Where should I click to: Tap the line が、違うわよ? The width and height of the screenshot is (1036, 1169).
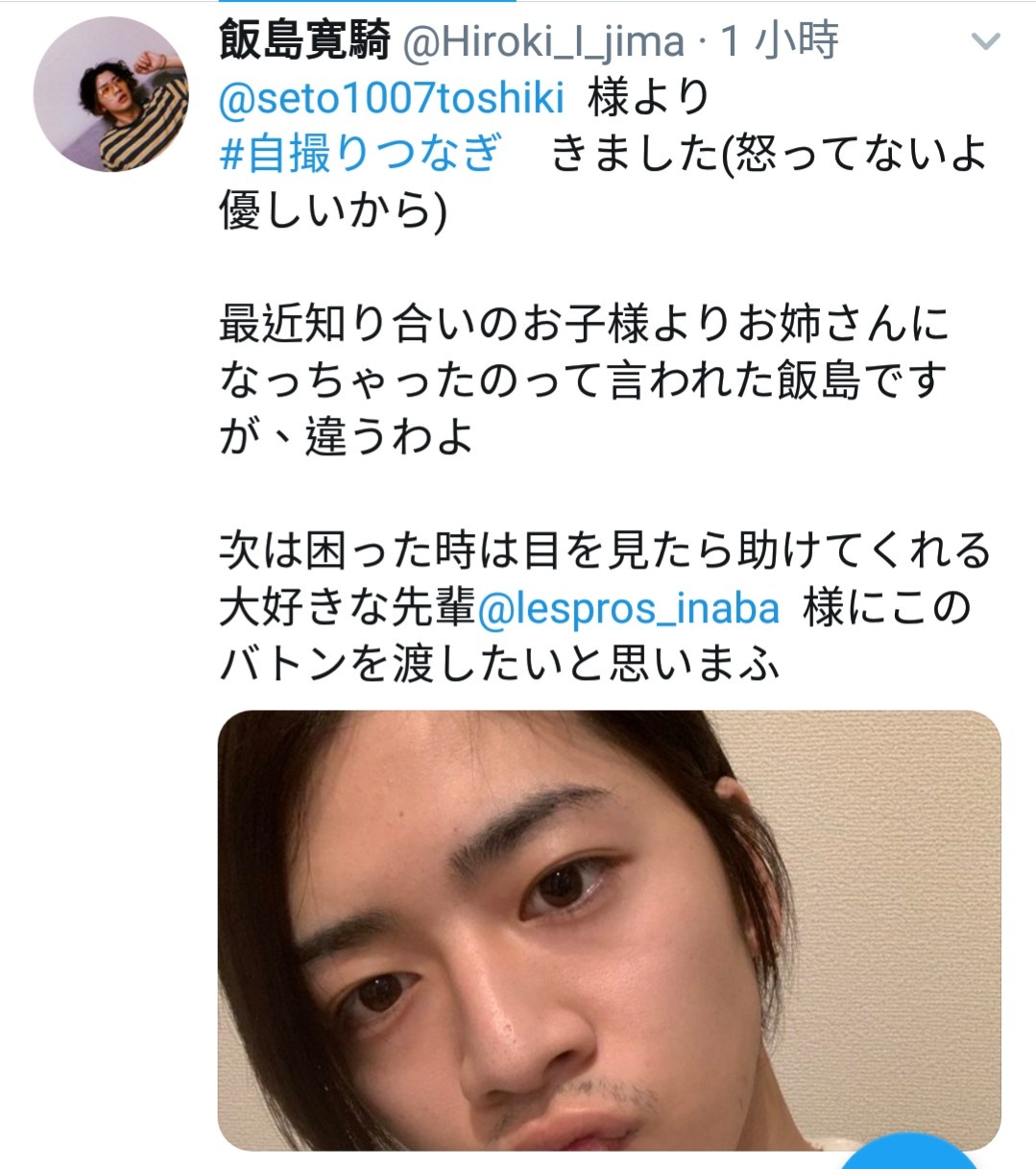pos(347,437)
